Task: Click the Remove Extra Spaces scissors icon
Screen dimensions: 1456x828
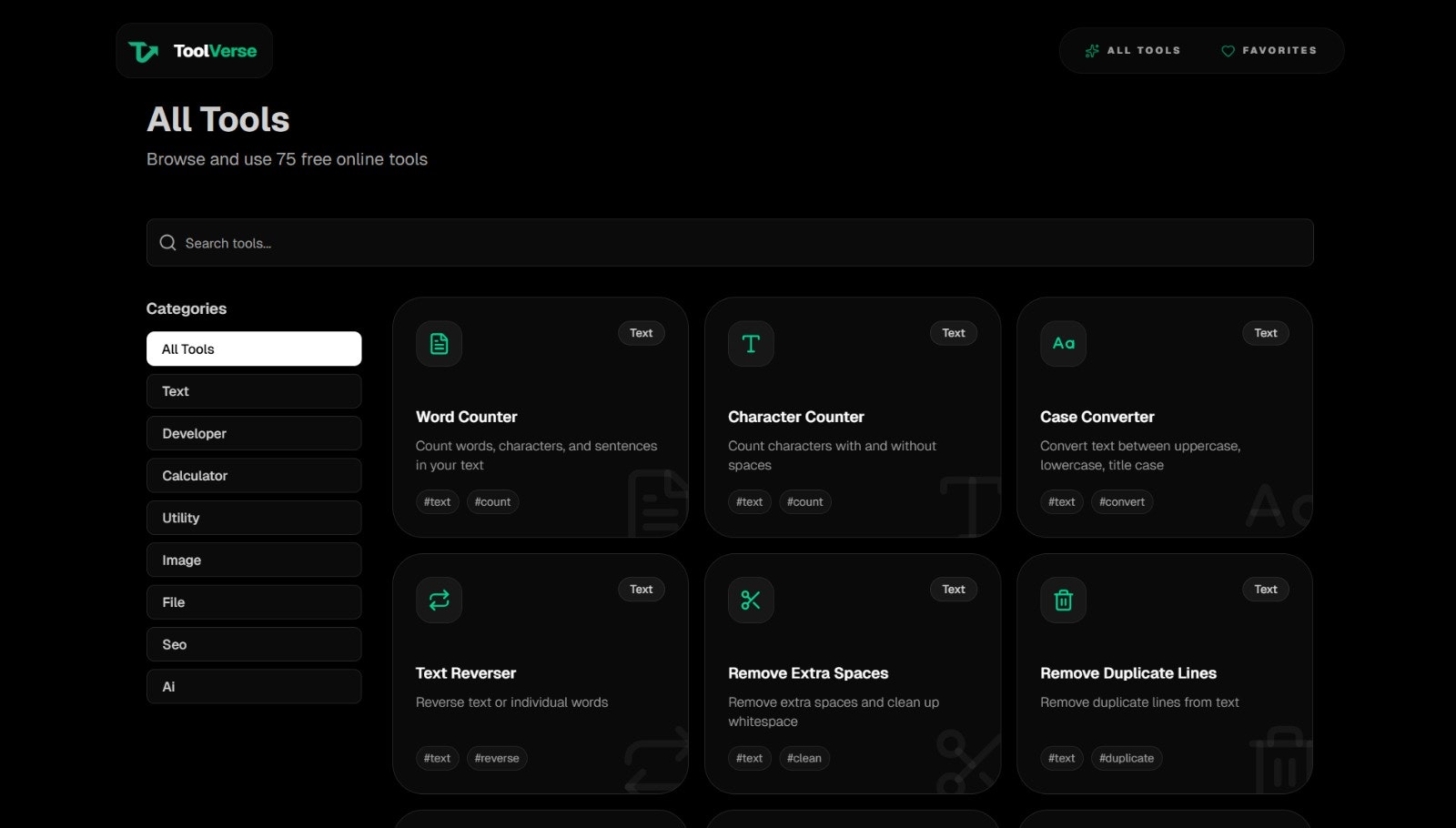Action: 751,601
